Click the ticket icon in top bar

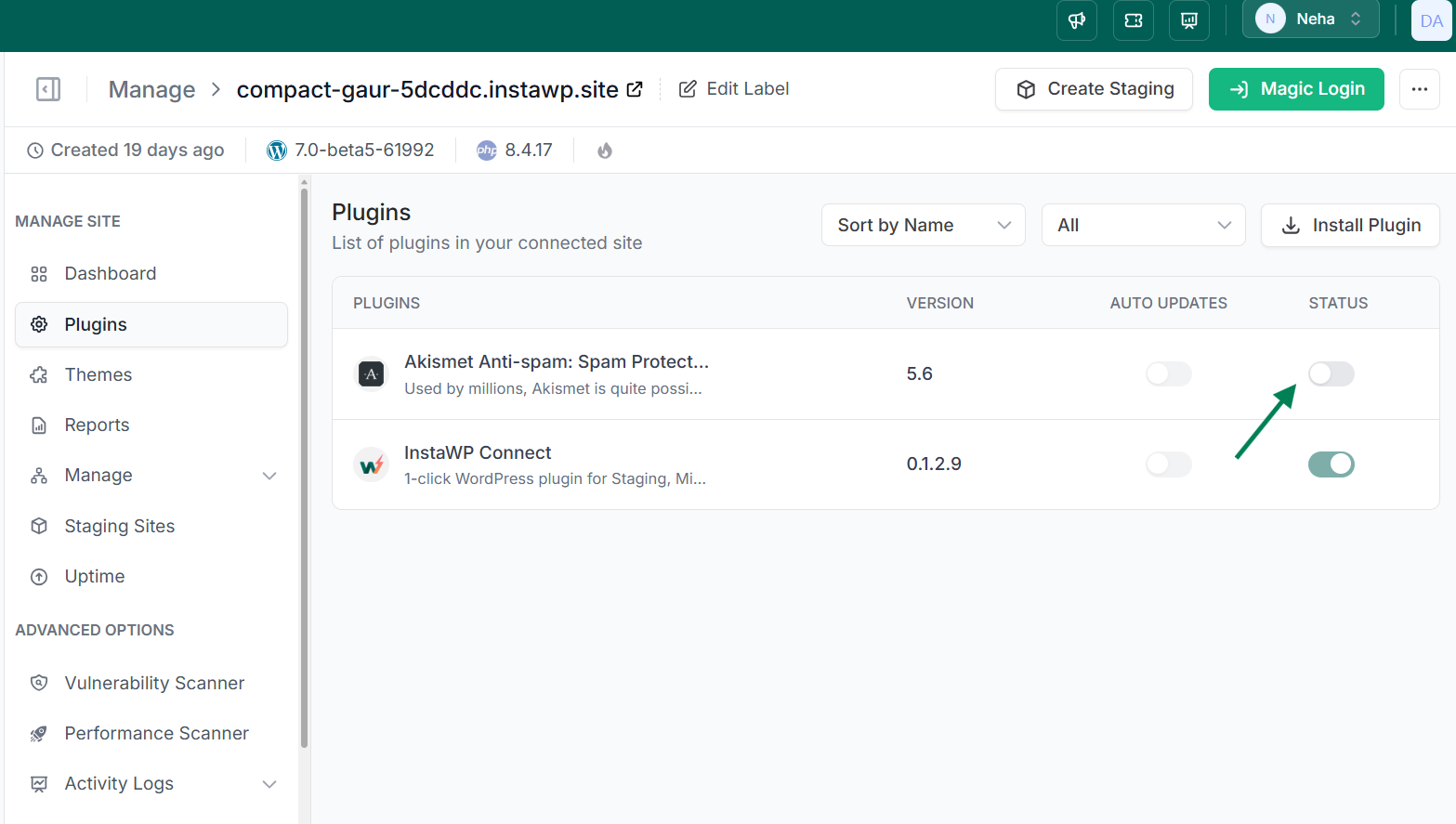[1133, 20]
